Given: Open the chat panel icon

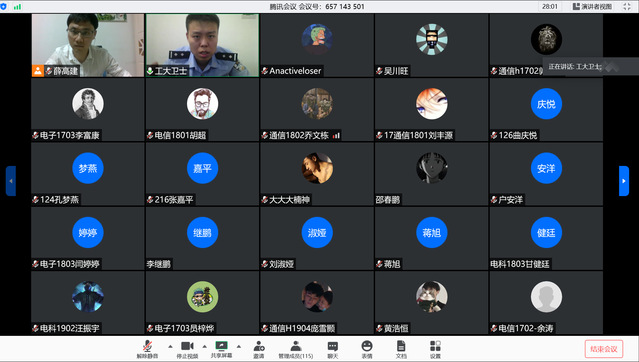Looking at the screenshot, I should (x=333, y=346).
